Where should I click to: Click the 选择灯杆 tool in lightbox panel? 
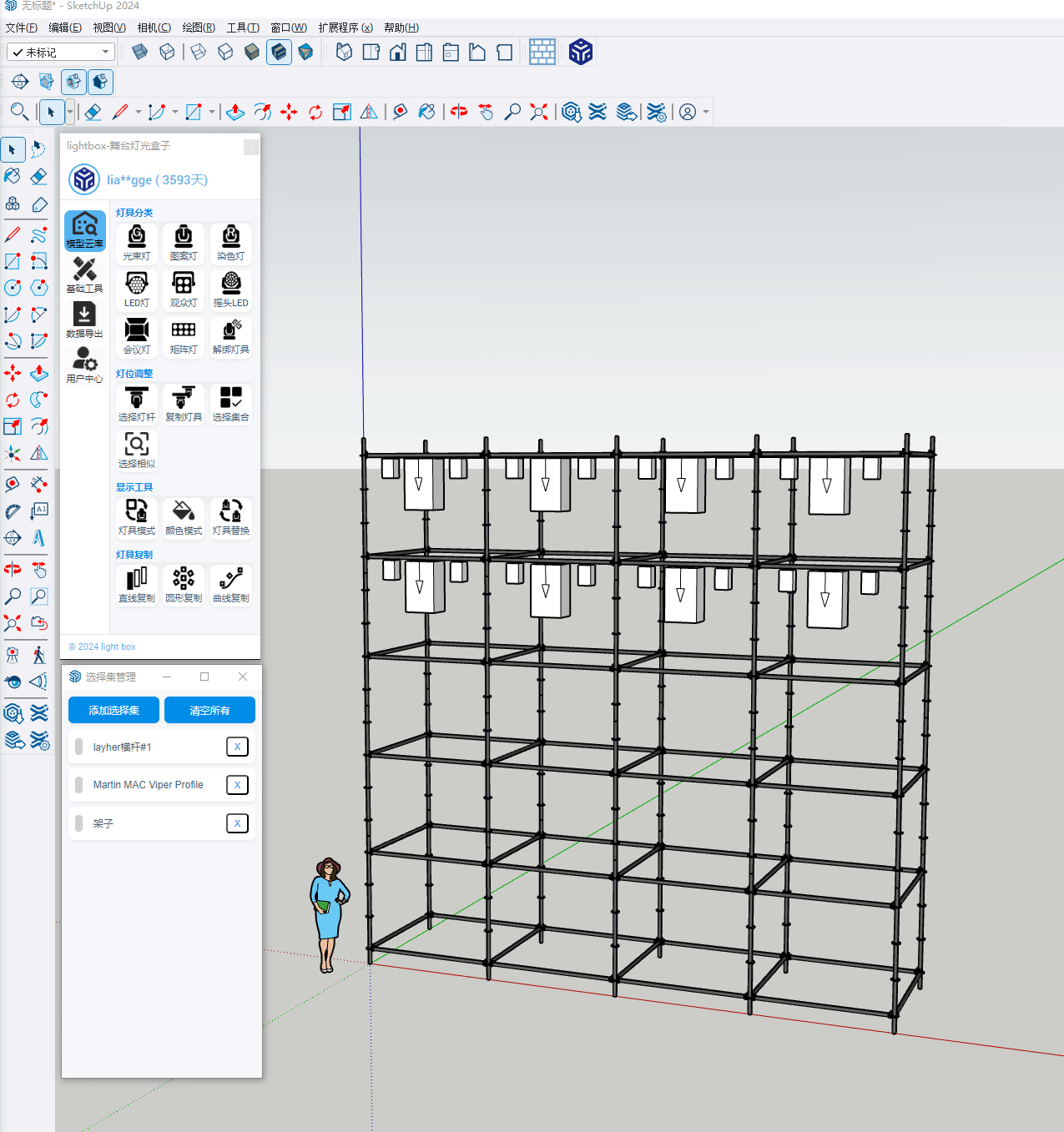137,404
